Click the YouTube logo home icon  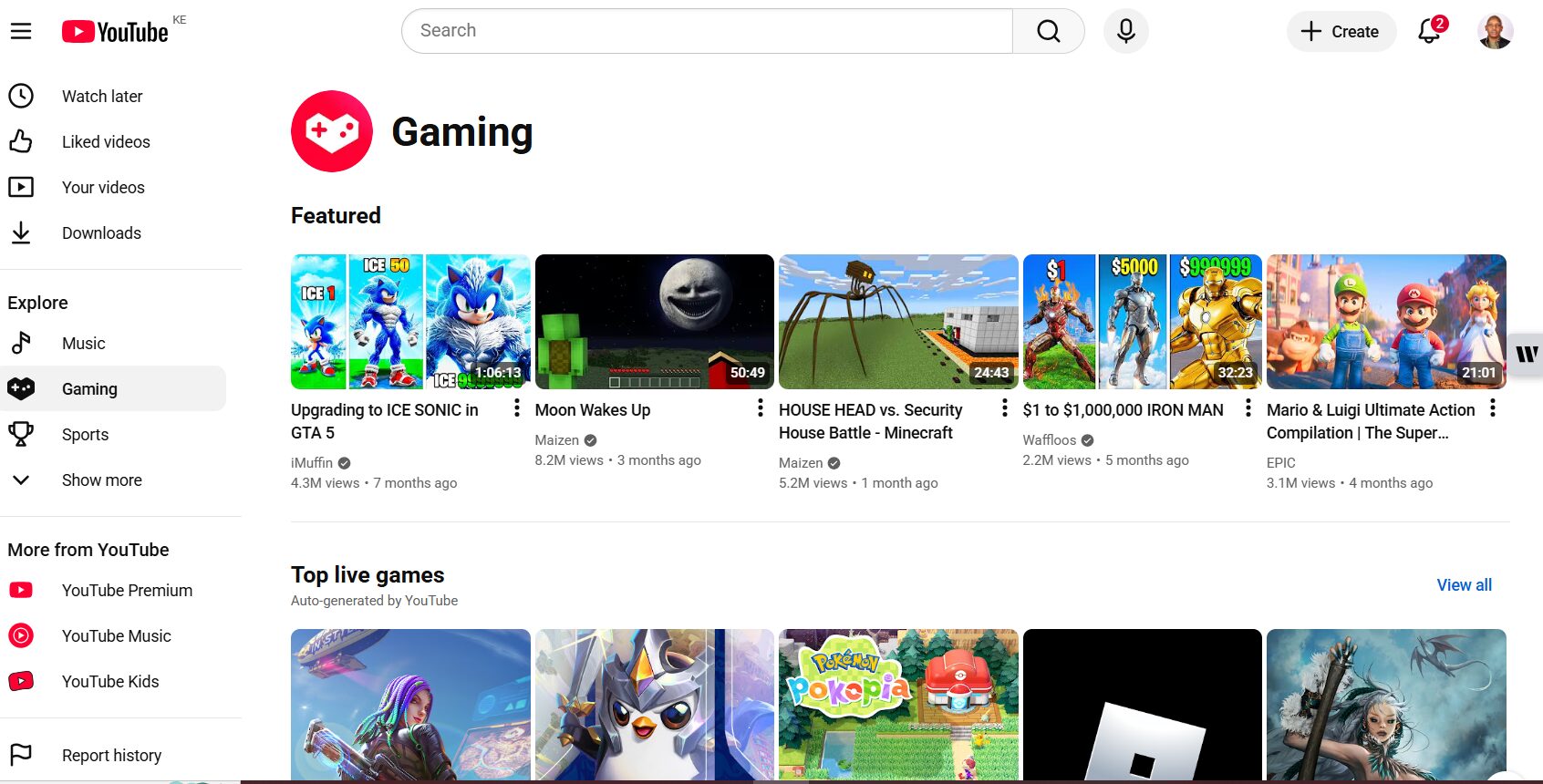tap(115, 32)
